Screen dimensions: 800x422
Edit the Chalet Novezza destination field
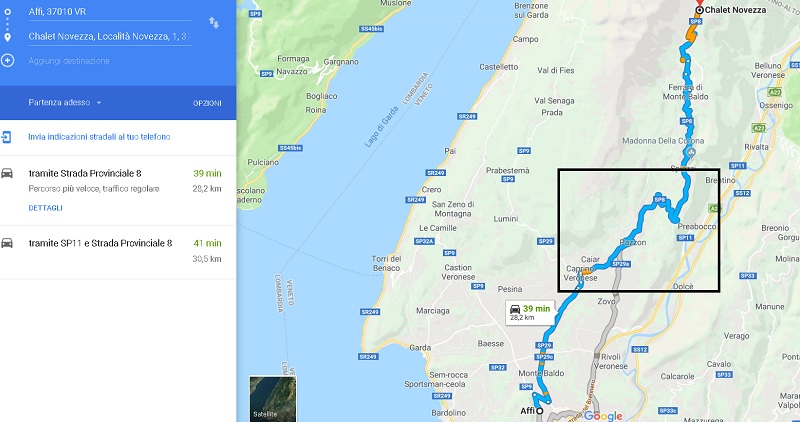(110, 36)
